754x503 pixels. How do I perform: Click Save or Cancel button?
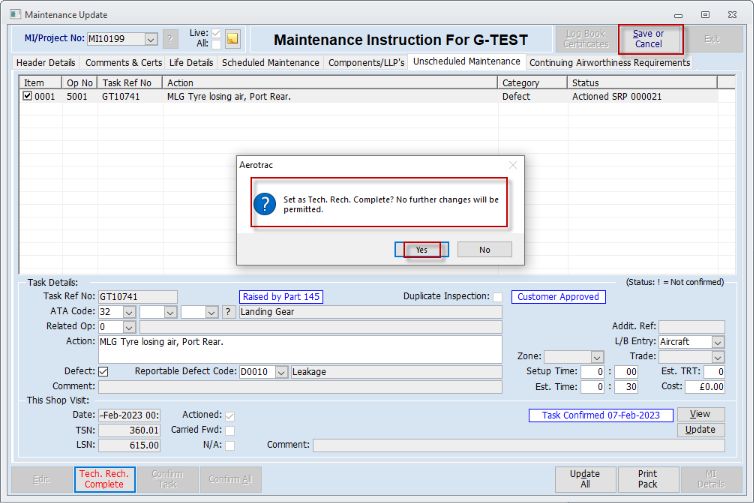(648, 39)
